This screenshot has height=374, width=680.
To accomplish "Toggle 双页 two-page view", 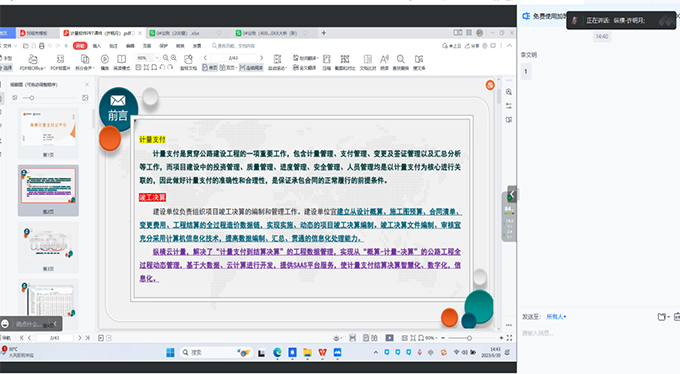I will 227,68.
